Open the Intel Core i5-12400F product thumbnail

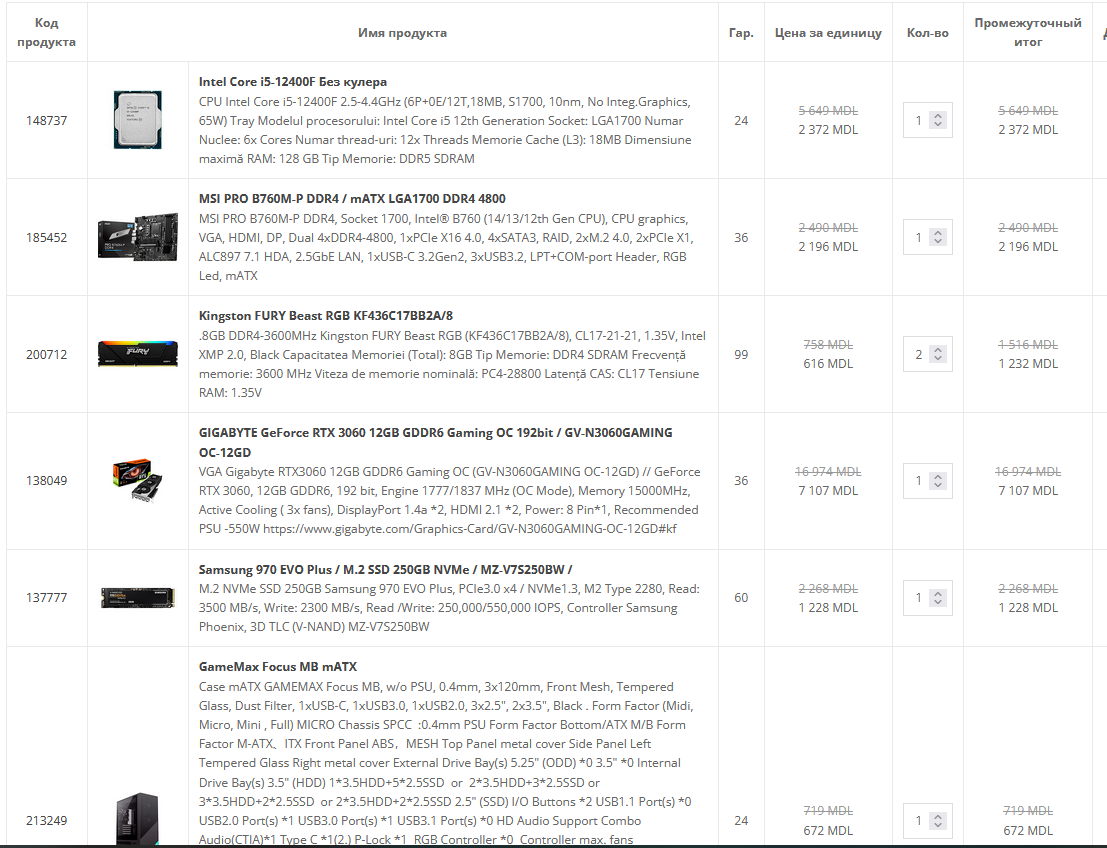tap(138, 120)
